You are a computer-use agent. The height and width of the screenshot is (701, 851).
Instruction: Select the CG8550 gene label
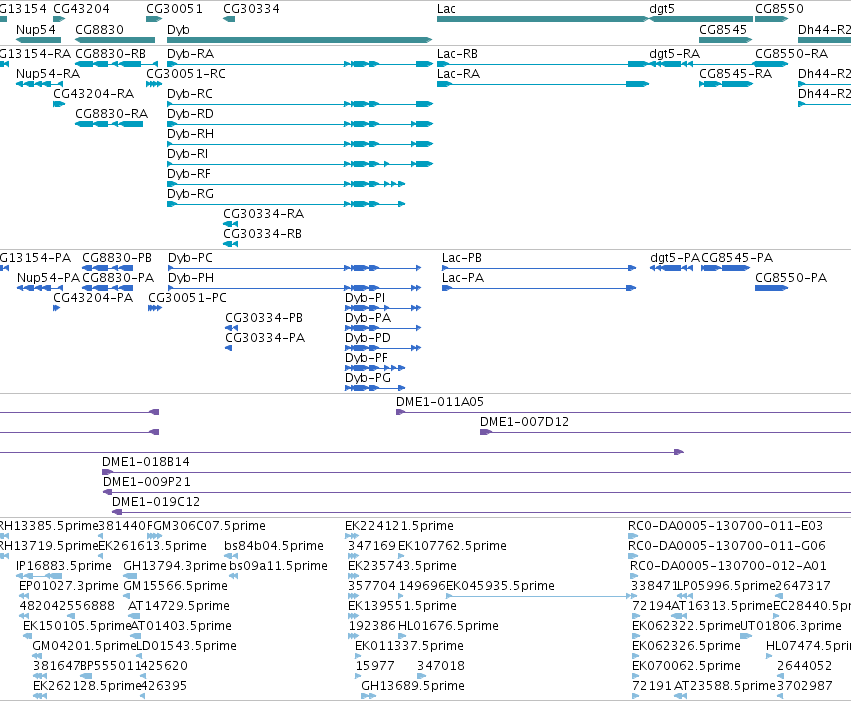(x=779, y=9)
